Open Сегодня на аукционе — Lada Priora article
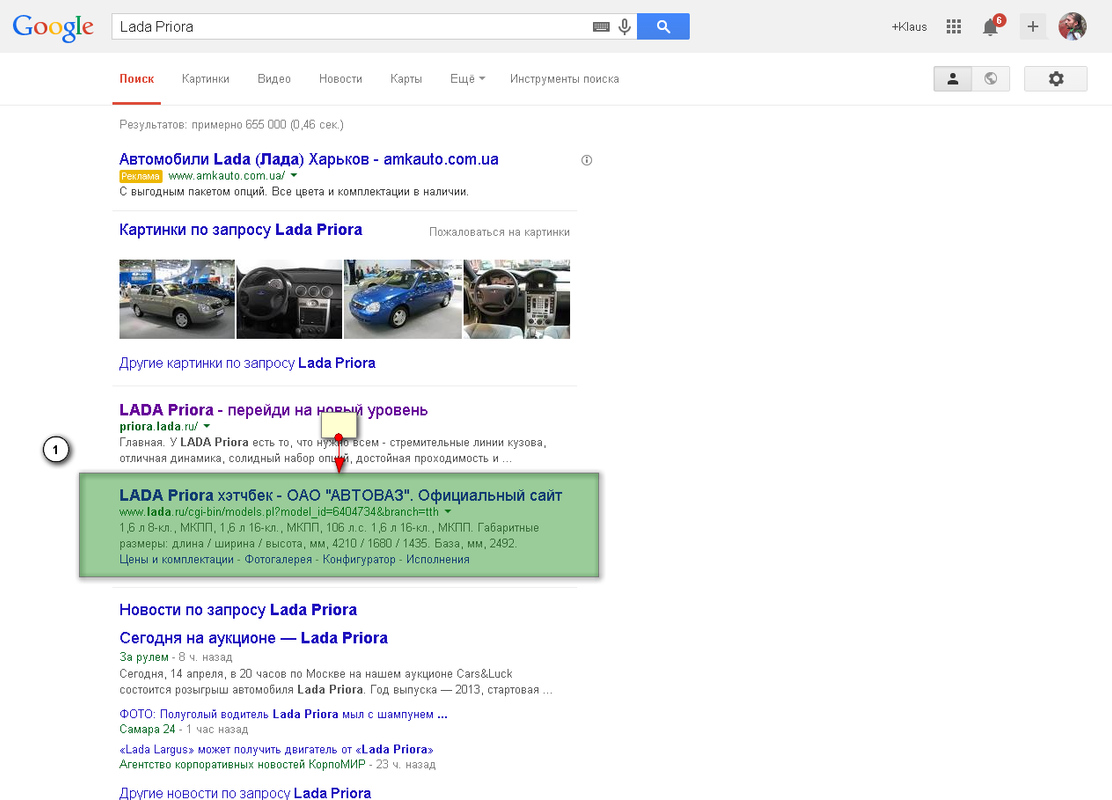This screenshot has width=1112, height=800. click(253, 638)
